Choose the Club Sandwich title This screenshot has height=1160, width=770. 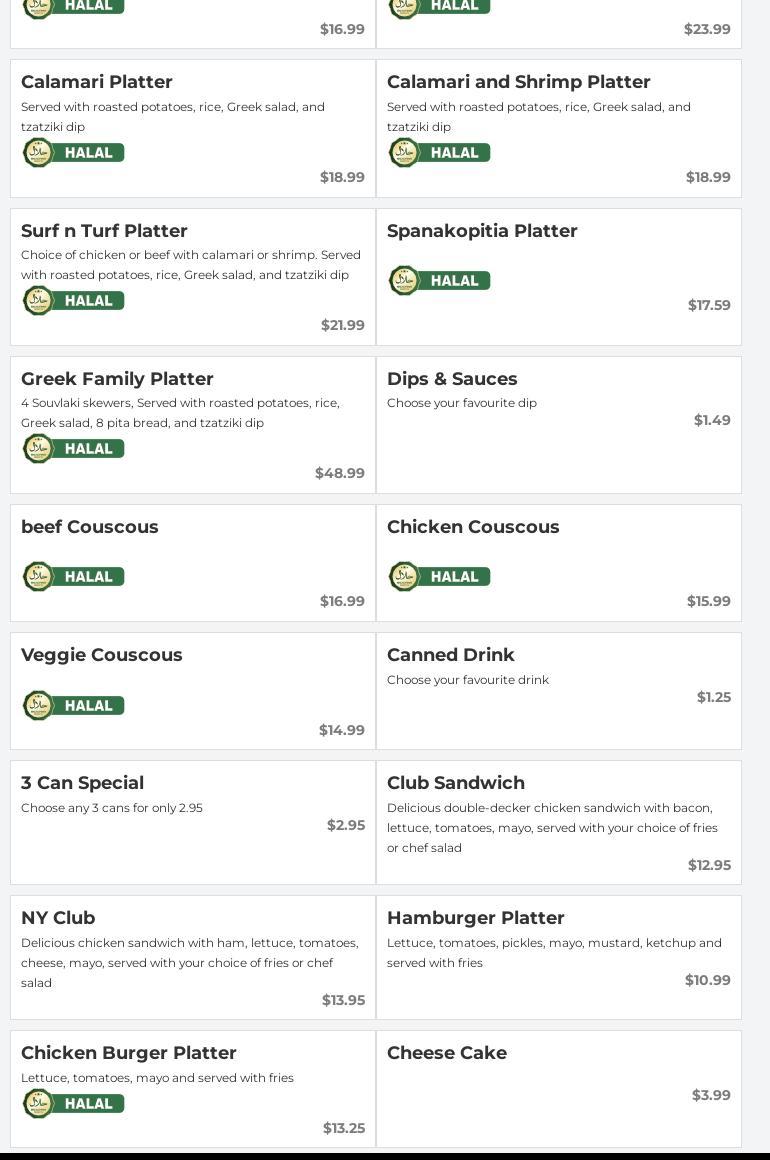click(x=455, y=783)
